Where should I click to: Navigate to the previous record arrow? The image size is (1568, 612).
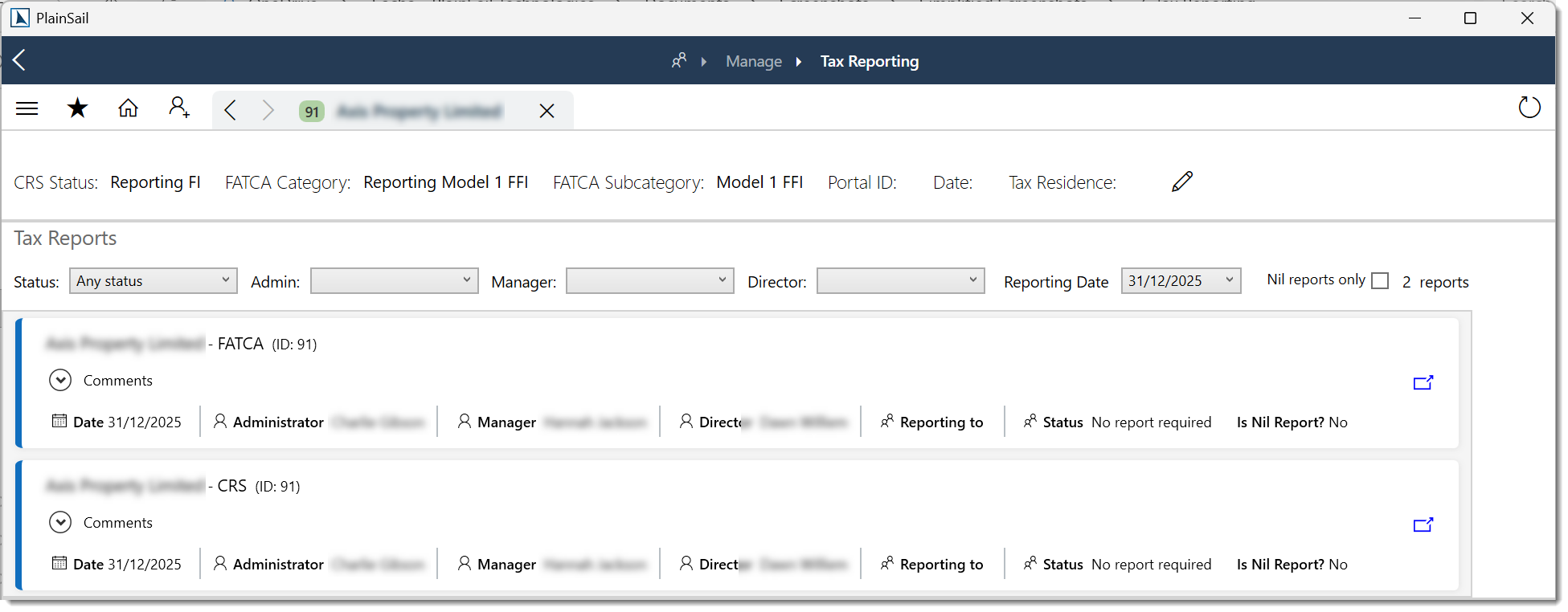tap(231, 111)
